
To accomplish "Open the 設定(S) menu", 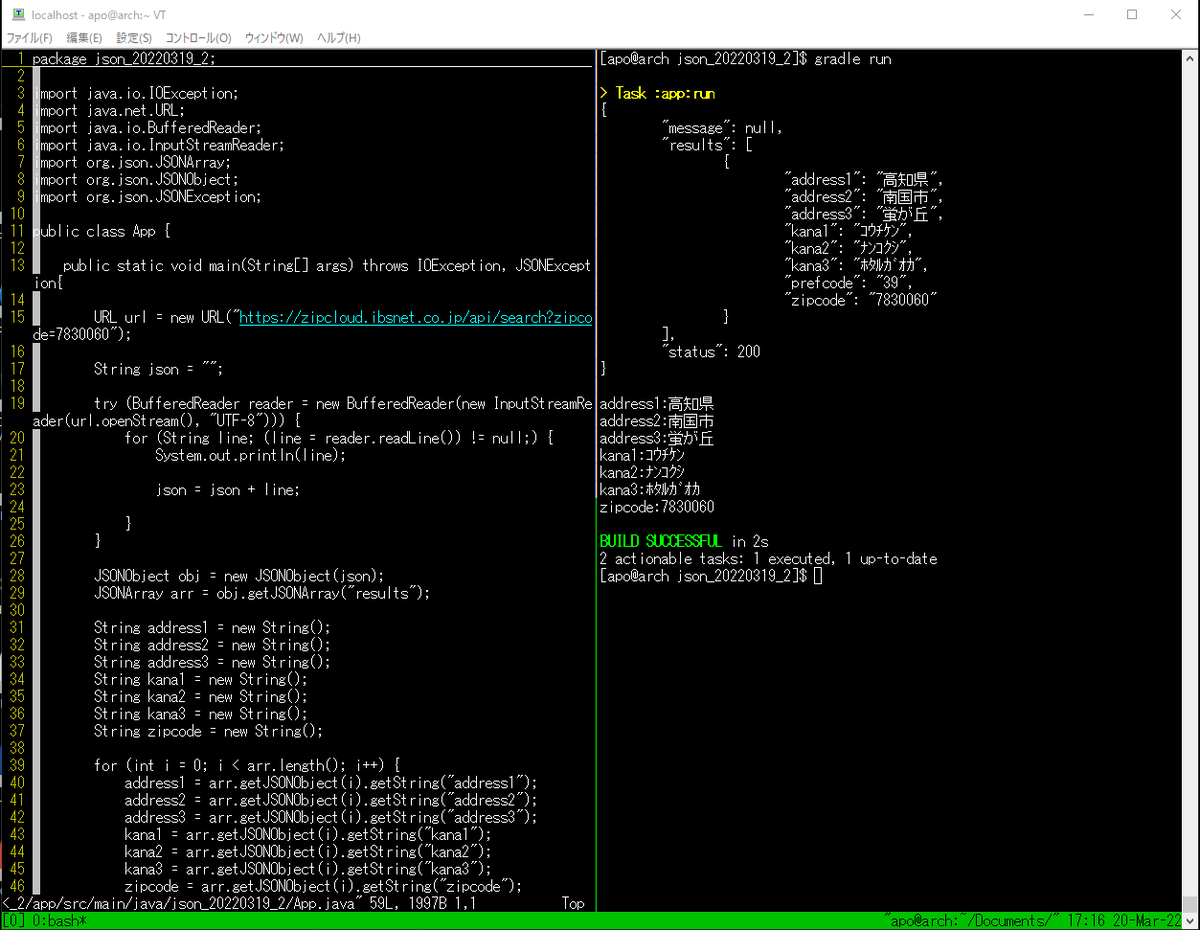I will (x=135, y=38).
